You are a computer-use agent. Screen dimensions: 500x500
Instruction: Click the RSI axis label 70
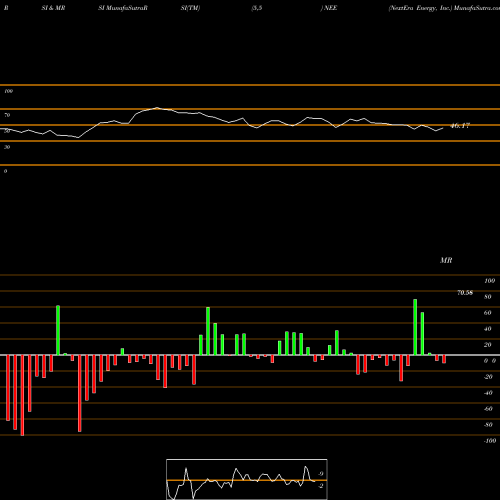coord(7,115)
